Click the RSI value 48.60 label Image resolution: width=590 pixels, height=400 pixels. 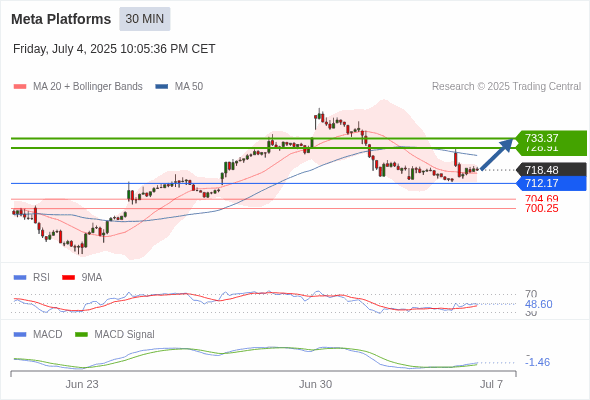[539, 304]
